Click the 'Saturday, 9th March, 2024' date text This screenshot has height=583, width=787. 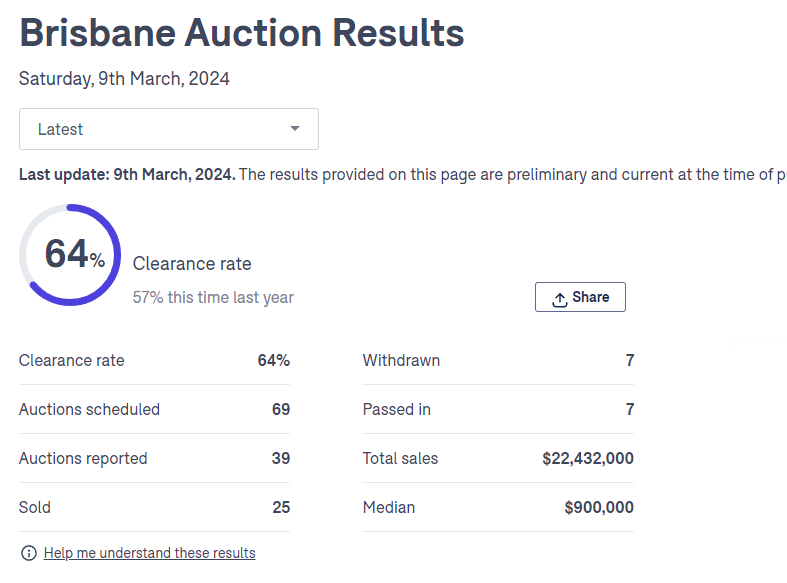[124, 78]
